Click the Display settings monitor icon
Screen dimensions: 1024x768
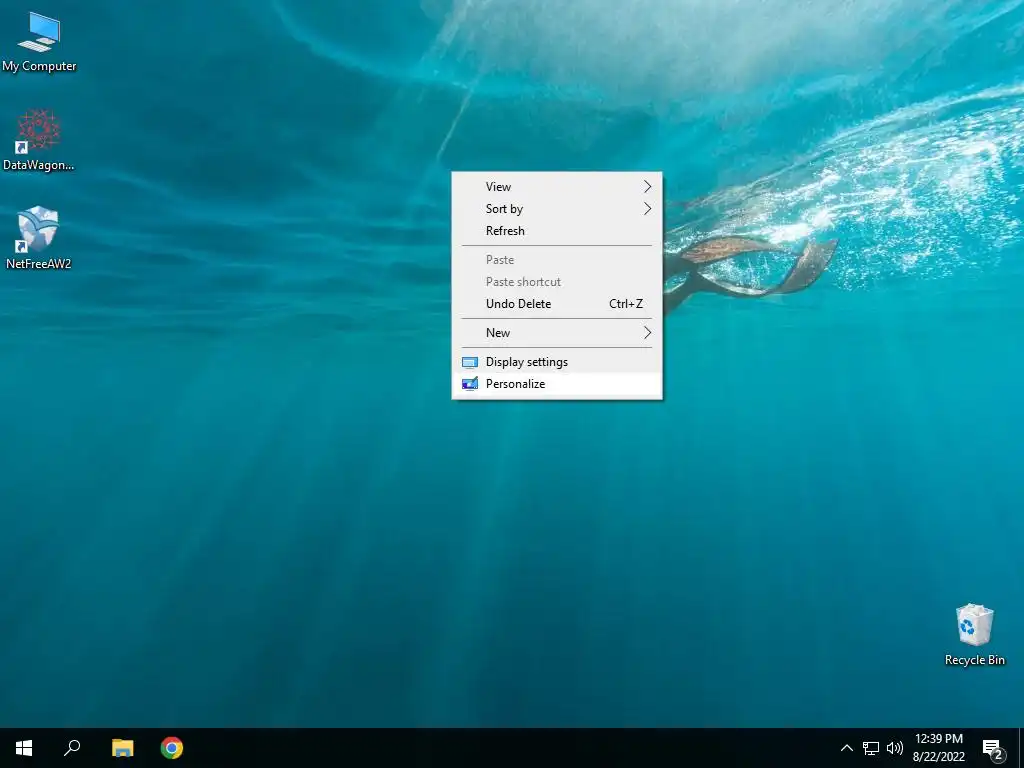click(470, 362)
